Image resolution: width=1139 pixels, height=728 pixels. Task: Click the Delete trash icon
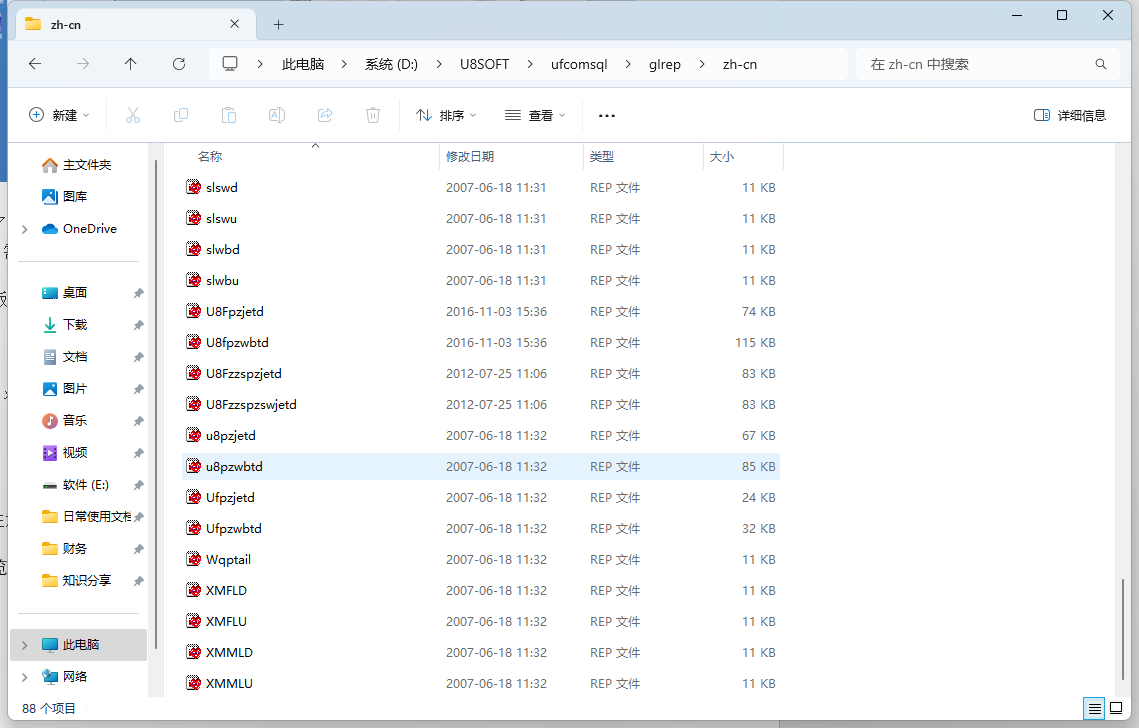(x=373, y=115)
